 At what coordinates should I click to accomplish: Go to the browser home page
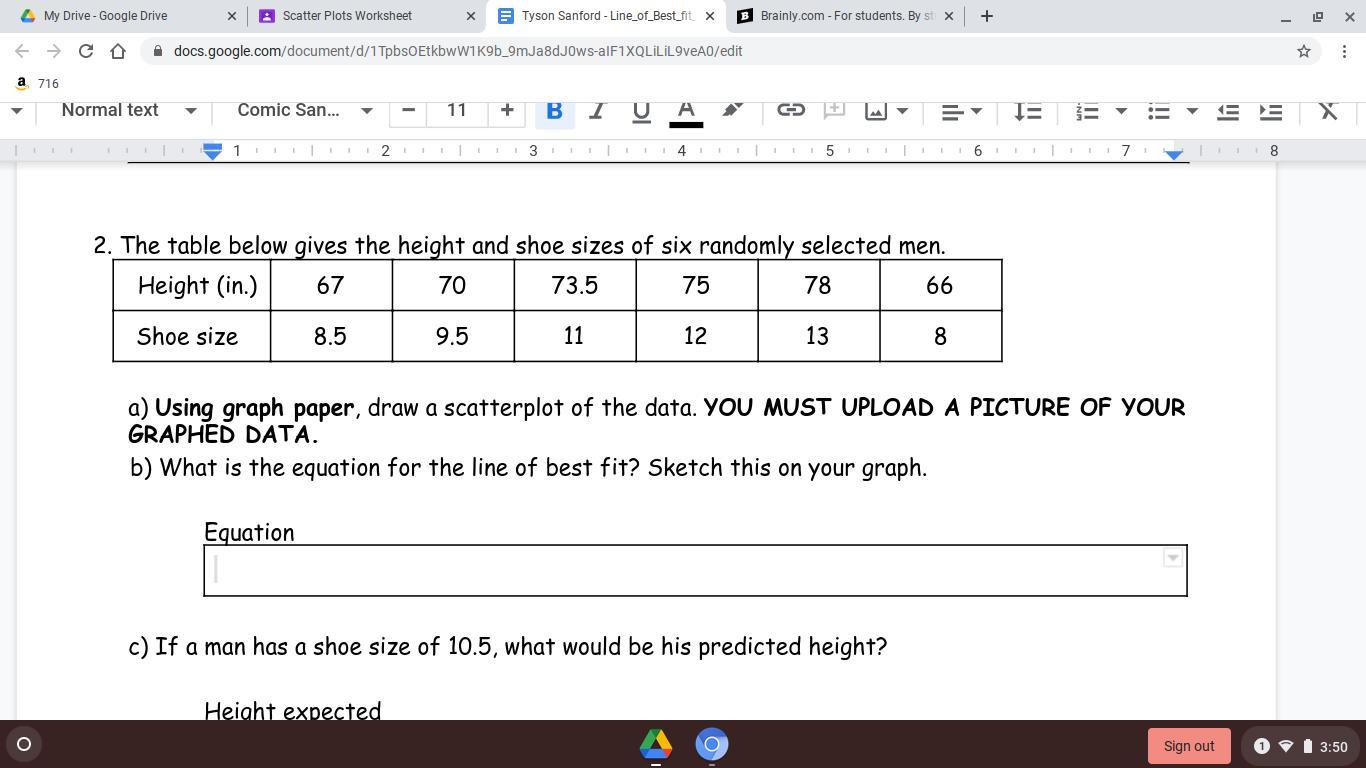click(x=118, y=51)
